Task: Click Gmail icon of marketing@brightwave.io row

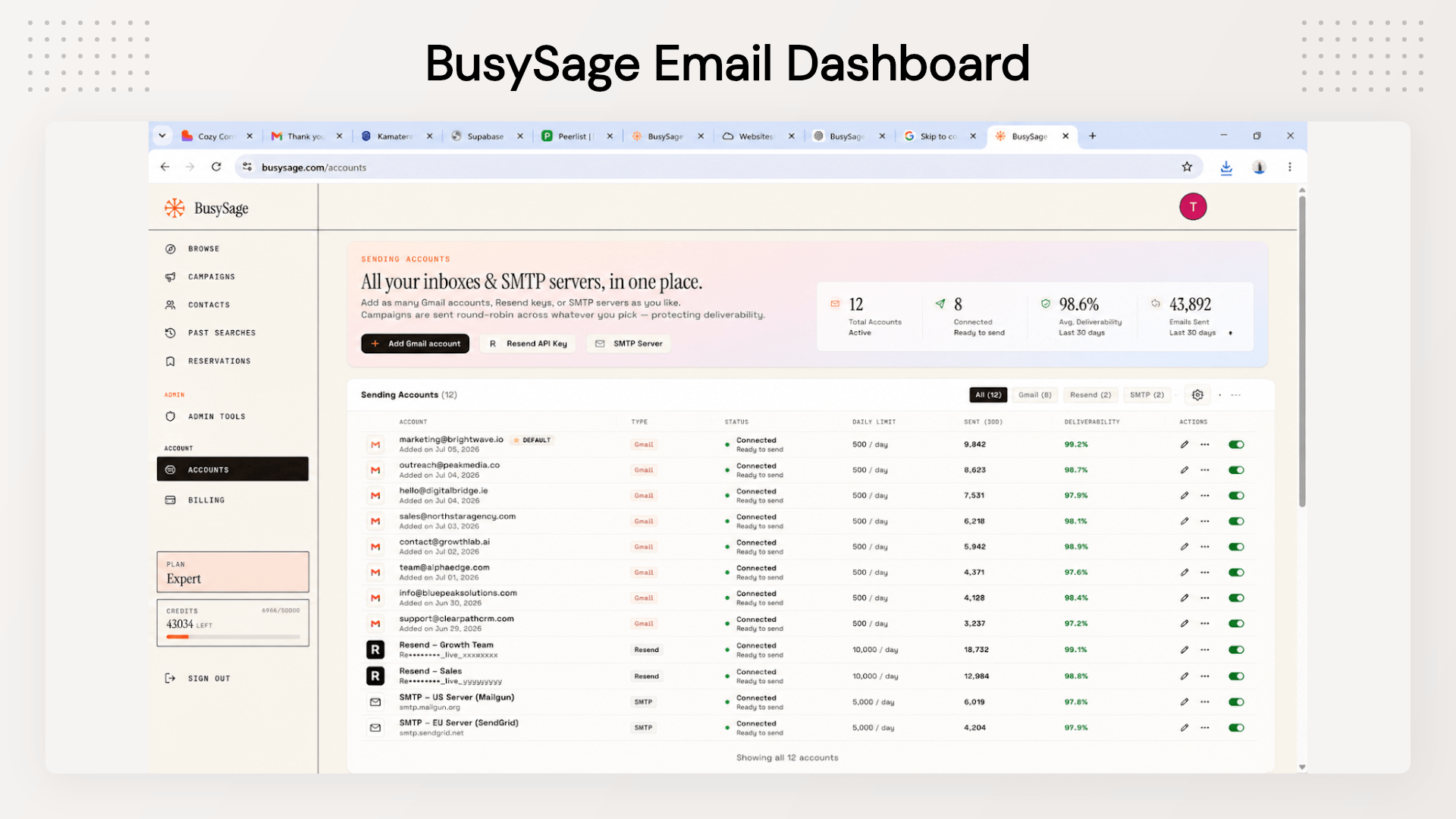Action: (x=375, y=444)
